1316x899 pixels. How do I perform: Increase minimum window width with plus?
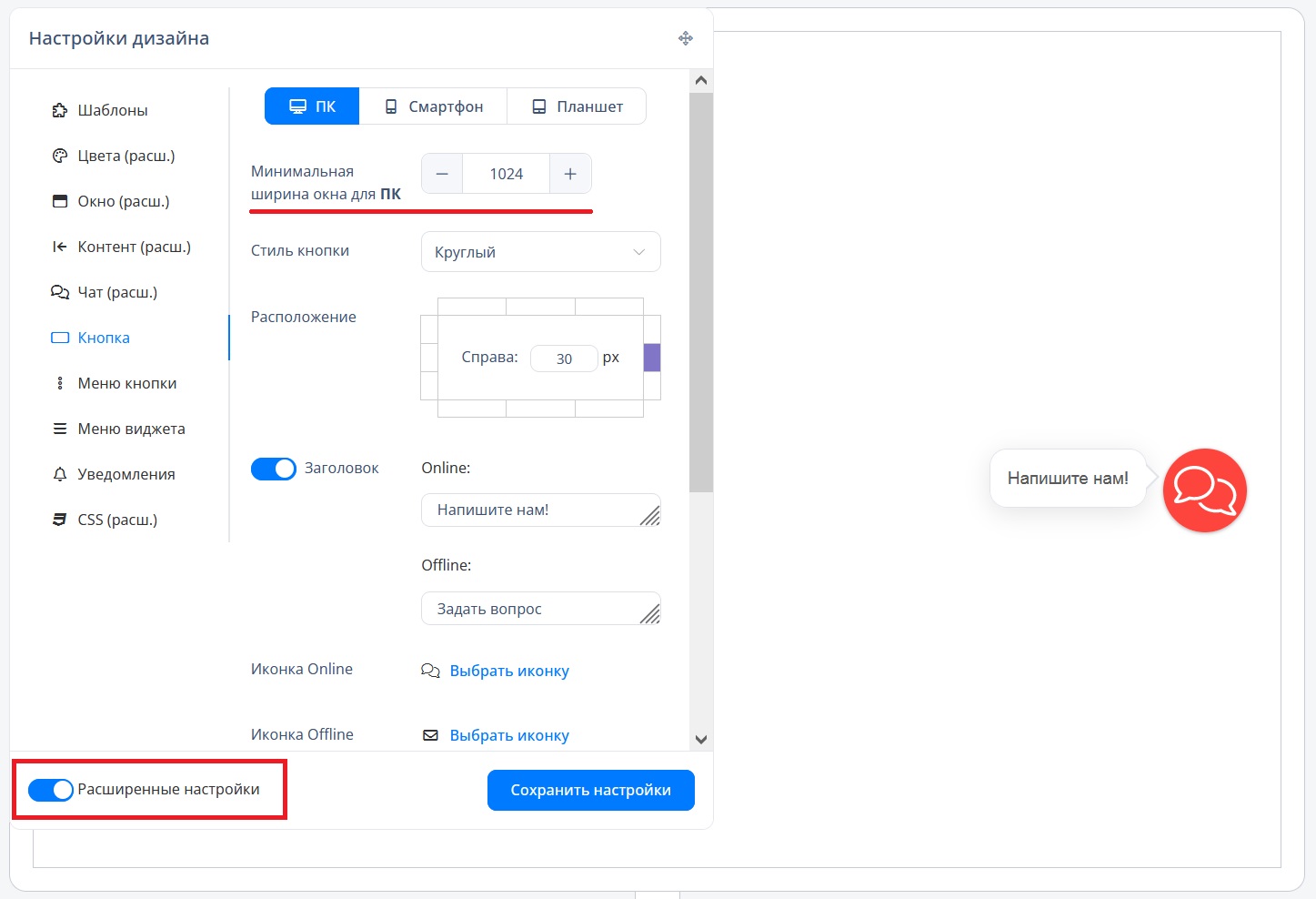point(570,174)
